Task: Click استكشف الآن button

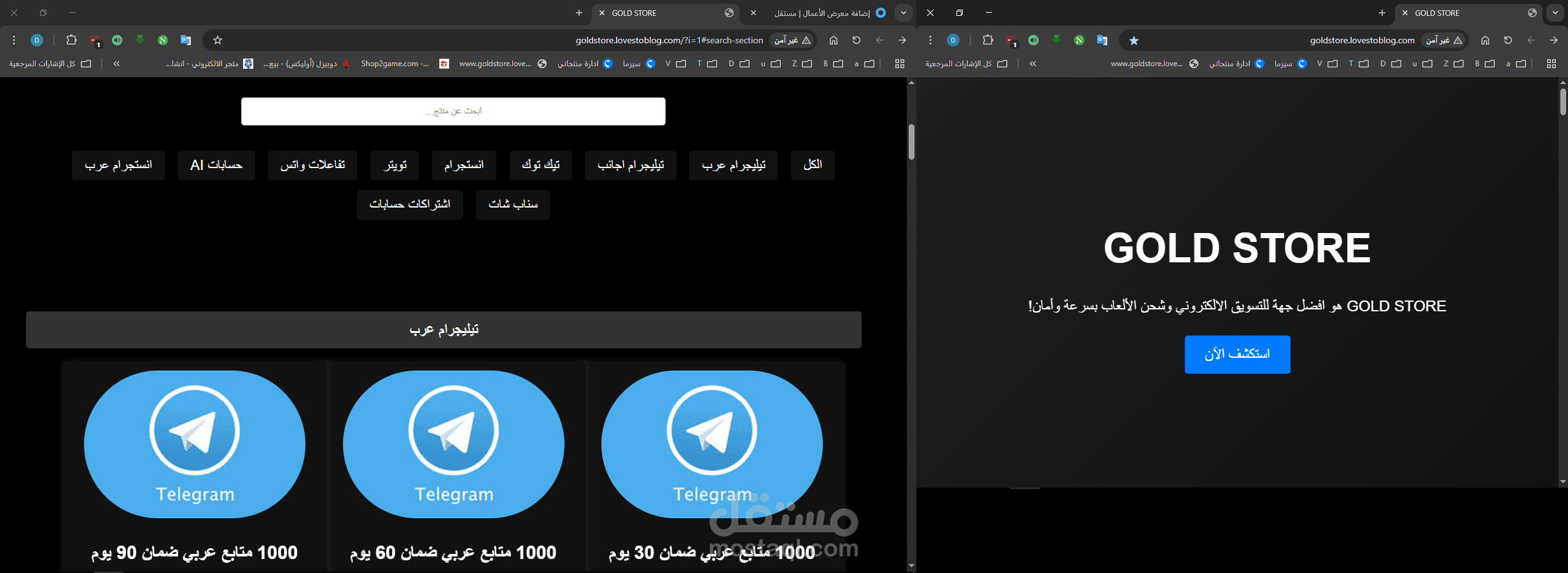Action: [1237, 355]
